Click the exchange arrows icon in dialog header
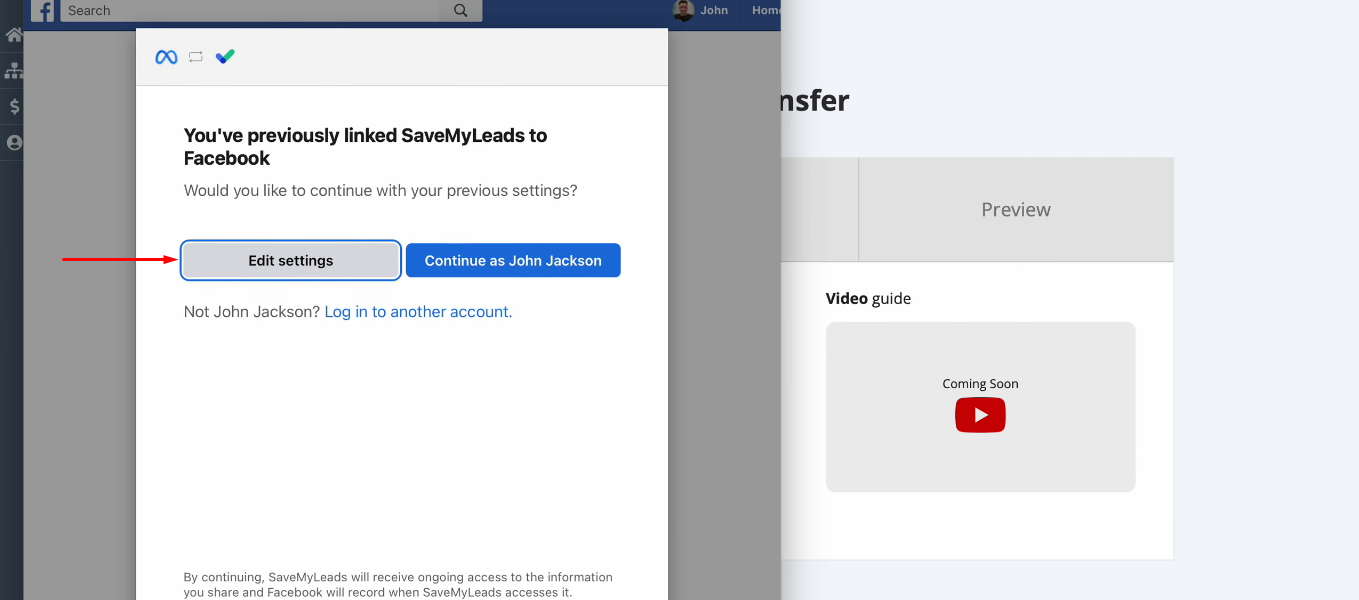Viewport: 1359px width, 600px height. click(196, 57)
